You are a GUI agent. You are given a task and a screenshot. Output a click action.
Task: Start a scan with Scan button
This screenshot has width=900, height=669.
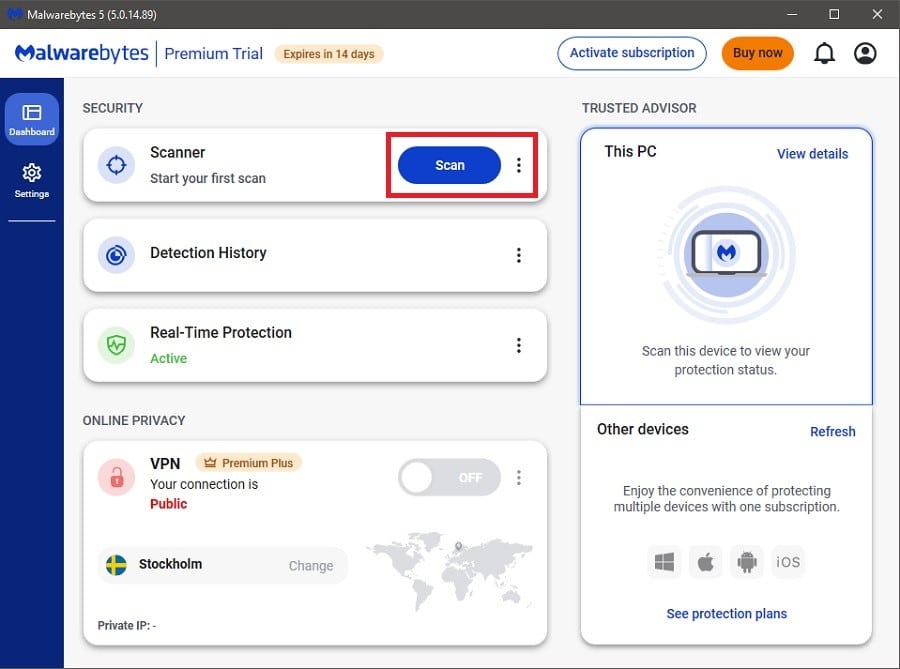pyautogui.click(x=449, y=165)
